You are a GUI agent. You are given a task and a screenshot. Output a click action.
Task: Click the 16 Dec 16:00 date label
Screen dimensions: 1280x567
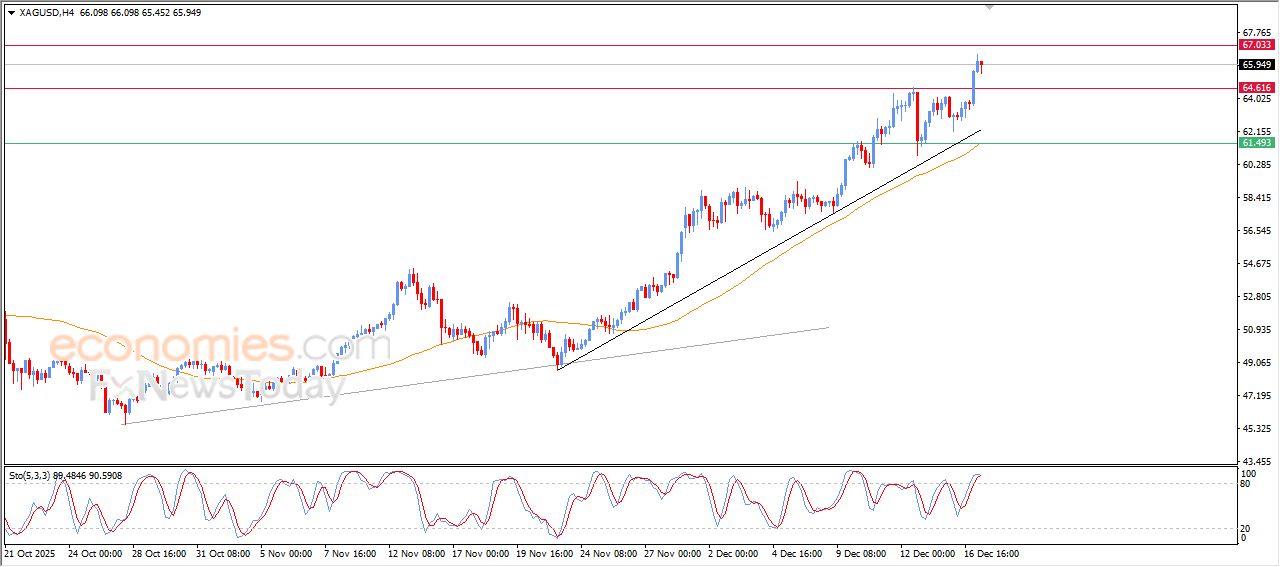tap(991, 553)
